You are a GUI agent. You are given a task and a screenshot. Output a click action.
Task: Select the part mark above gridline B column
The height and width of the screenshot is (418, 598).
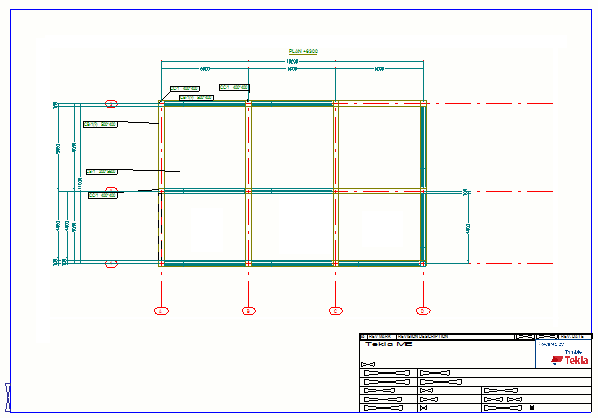pos(234,88)
